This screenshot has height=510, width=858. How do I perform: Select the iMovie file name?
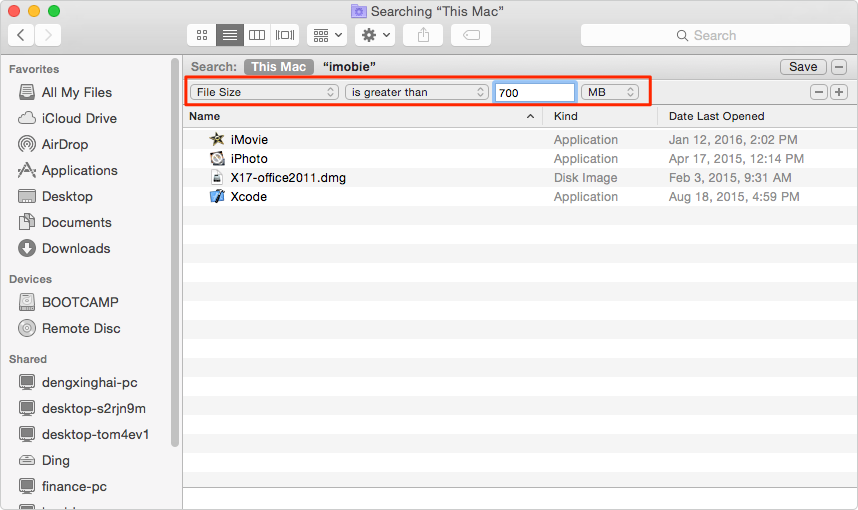tap(249, 140)
